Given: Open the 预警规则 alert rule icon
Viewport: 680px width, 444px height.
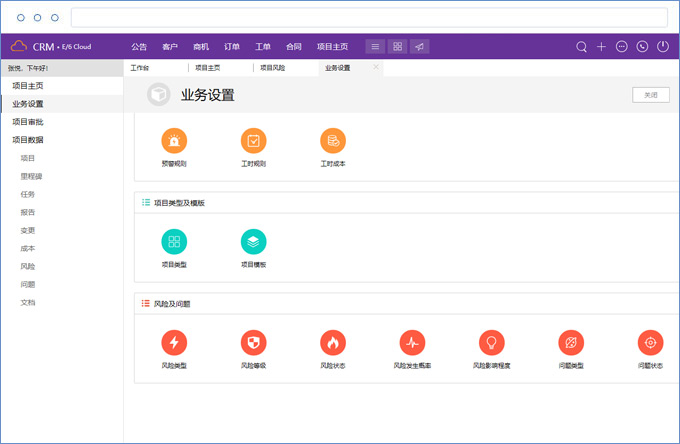Looking at the screenshot, I should (174, 141).
